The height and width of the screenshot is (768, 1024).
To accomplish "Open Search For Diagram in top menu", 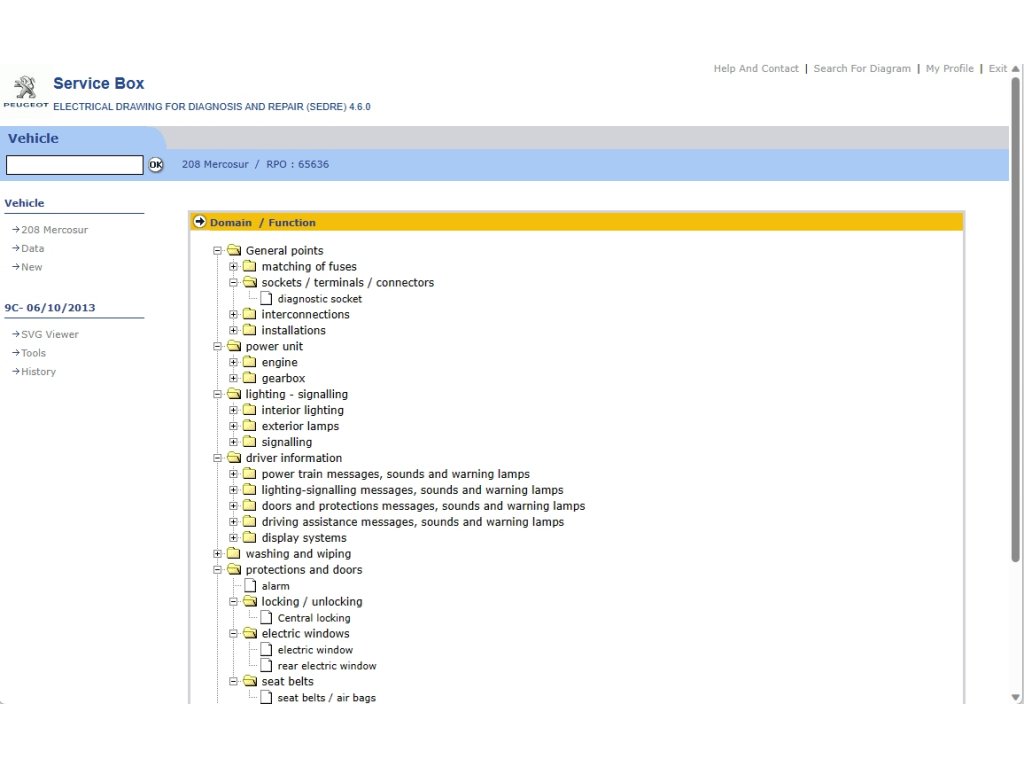I will coord(861,69).
